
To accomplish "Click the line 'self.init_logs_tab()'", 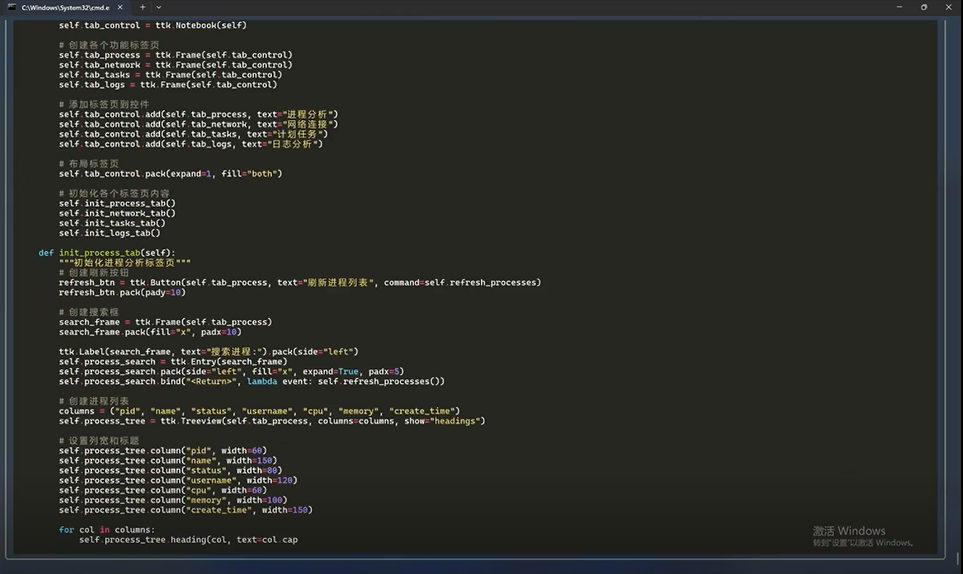I will coord(109,233).
